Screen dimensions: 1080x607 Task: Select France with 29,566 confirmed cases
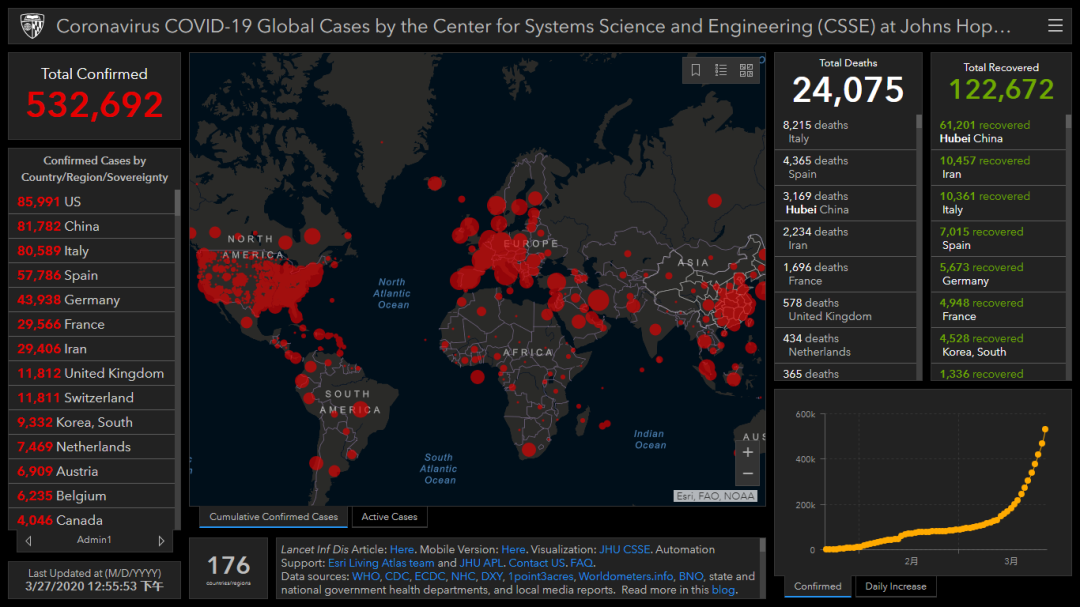pos(92,325)
